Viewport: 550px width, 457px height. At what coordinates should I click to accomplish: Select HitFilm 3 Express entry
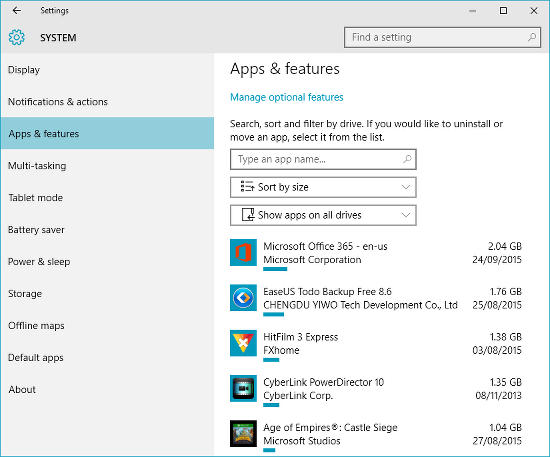[x=376, y=345]
